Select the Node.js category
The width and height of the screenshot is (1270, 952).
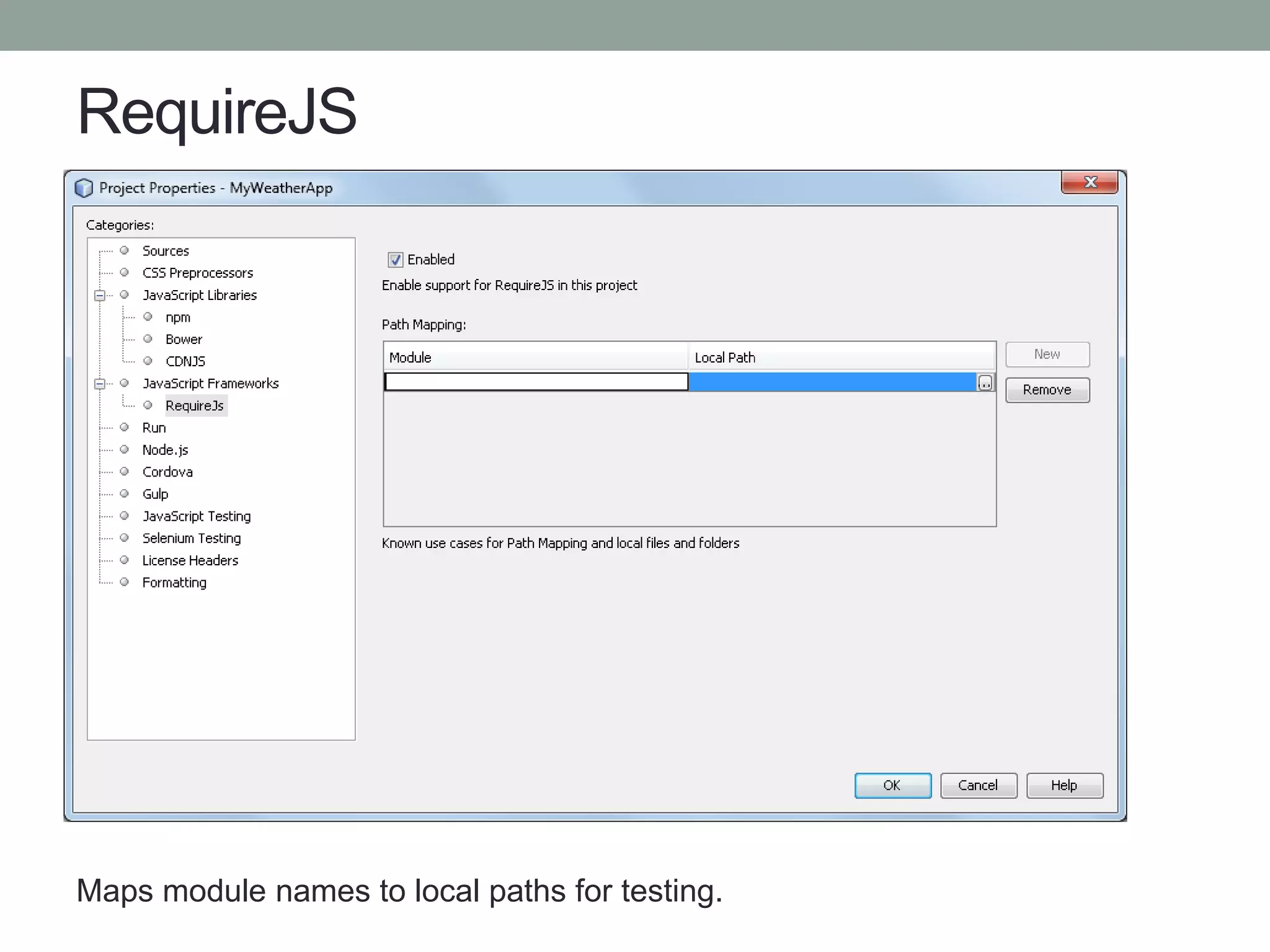[x=165, y=450]
